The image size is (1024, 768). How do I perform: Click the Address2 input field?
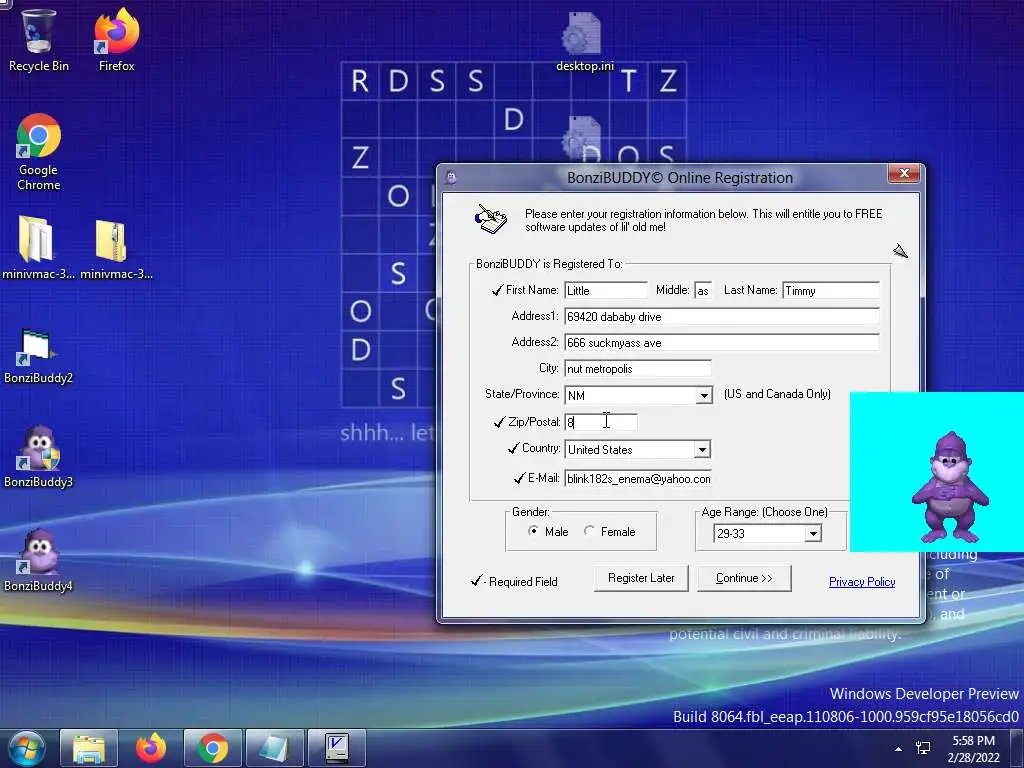tap(722, 343)
